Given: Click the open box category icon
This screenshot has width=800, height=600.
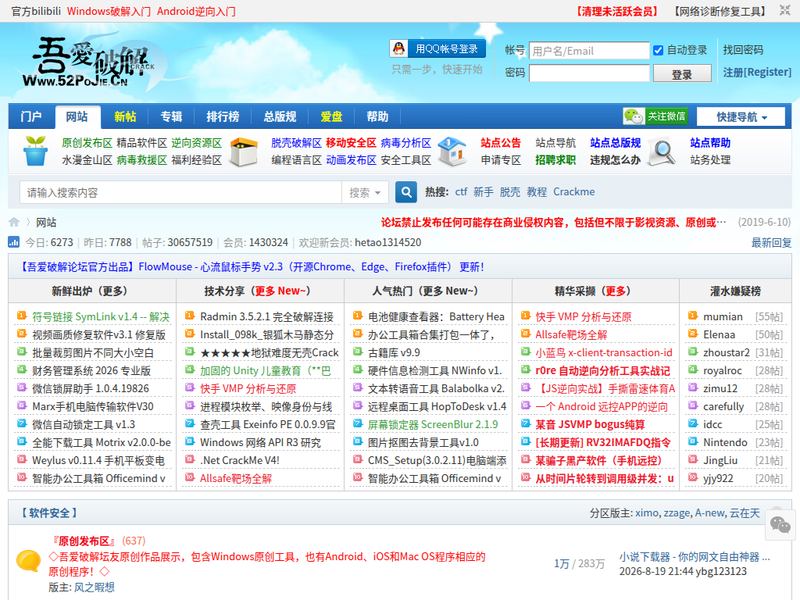Looking at the screenshot, I should pos(244,151).
